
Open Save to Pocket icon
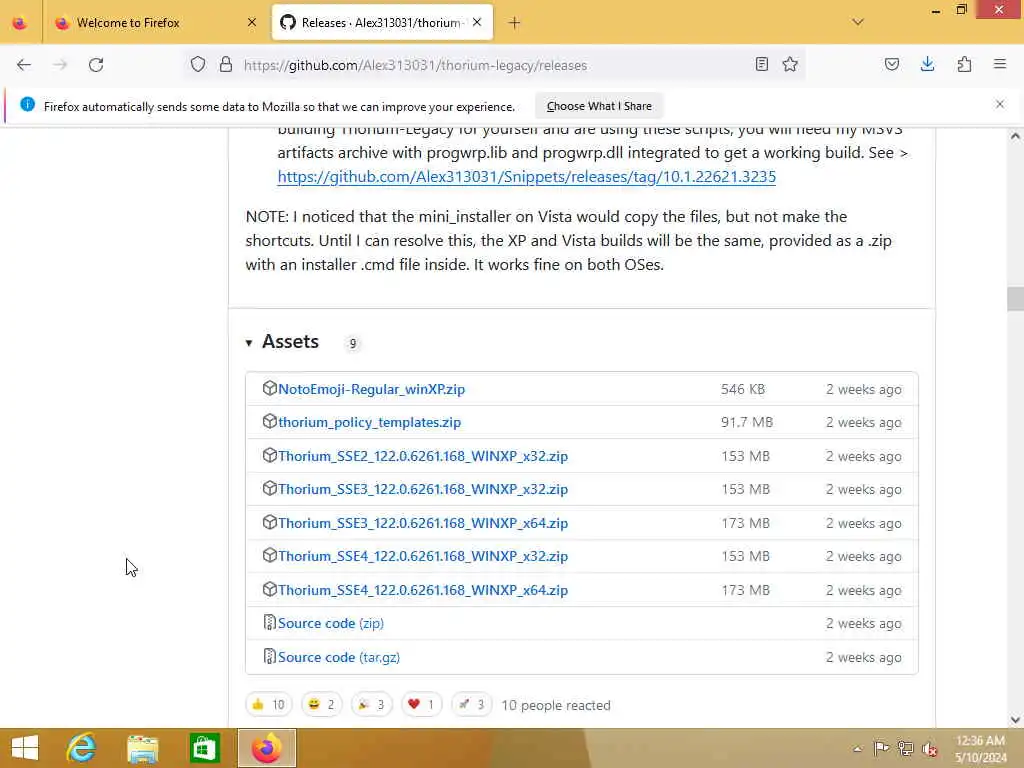891,64
